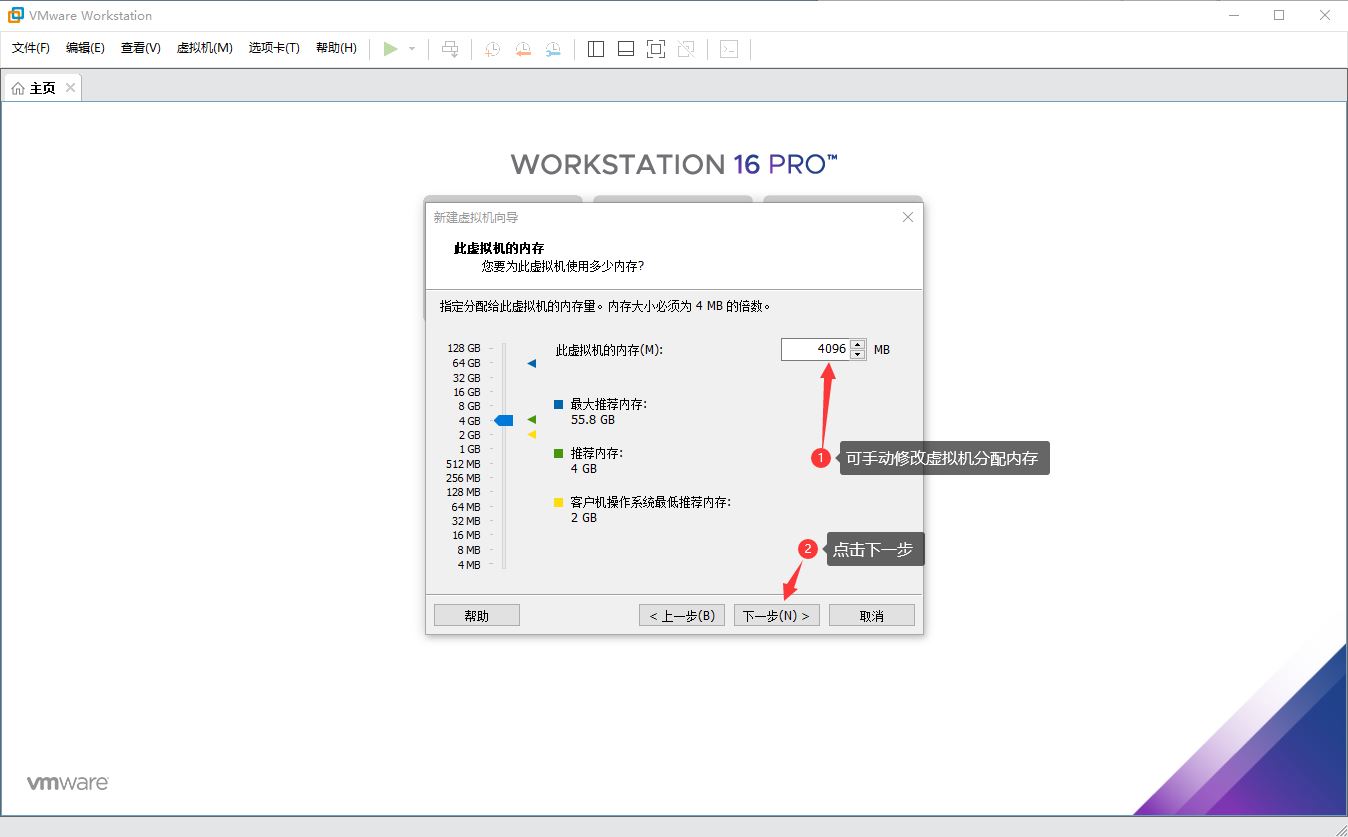The height and width of the screenshot is (837, 1348).
Task: Open the 文件(F) menu
Action: coord(31,48)
